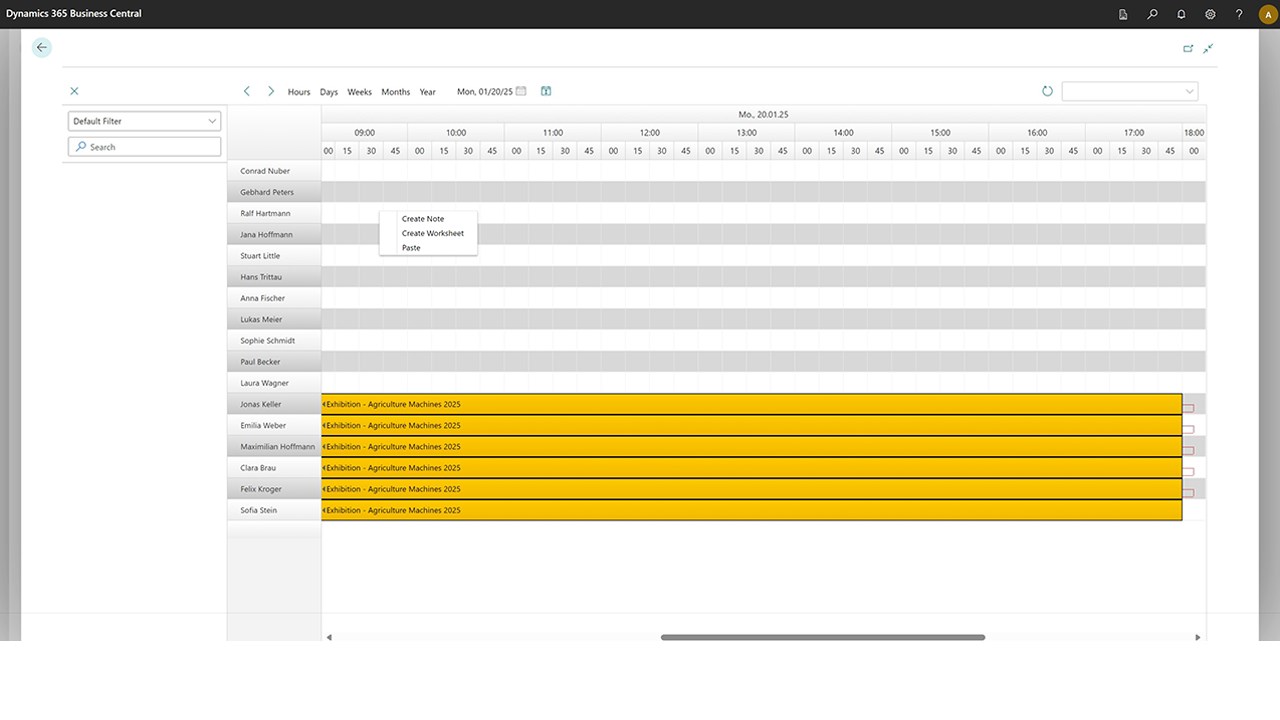The width and height of the screenshot is (1280, 720).
Task: Check the box beside Clara Brau's exhibition bar
Action: [x=1187, y=470]
